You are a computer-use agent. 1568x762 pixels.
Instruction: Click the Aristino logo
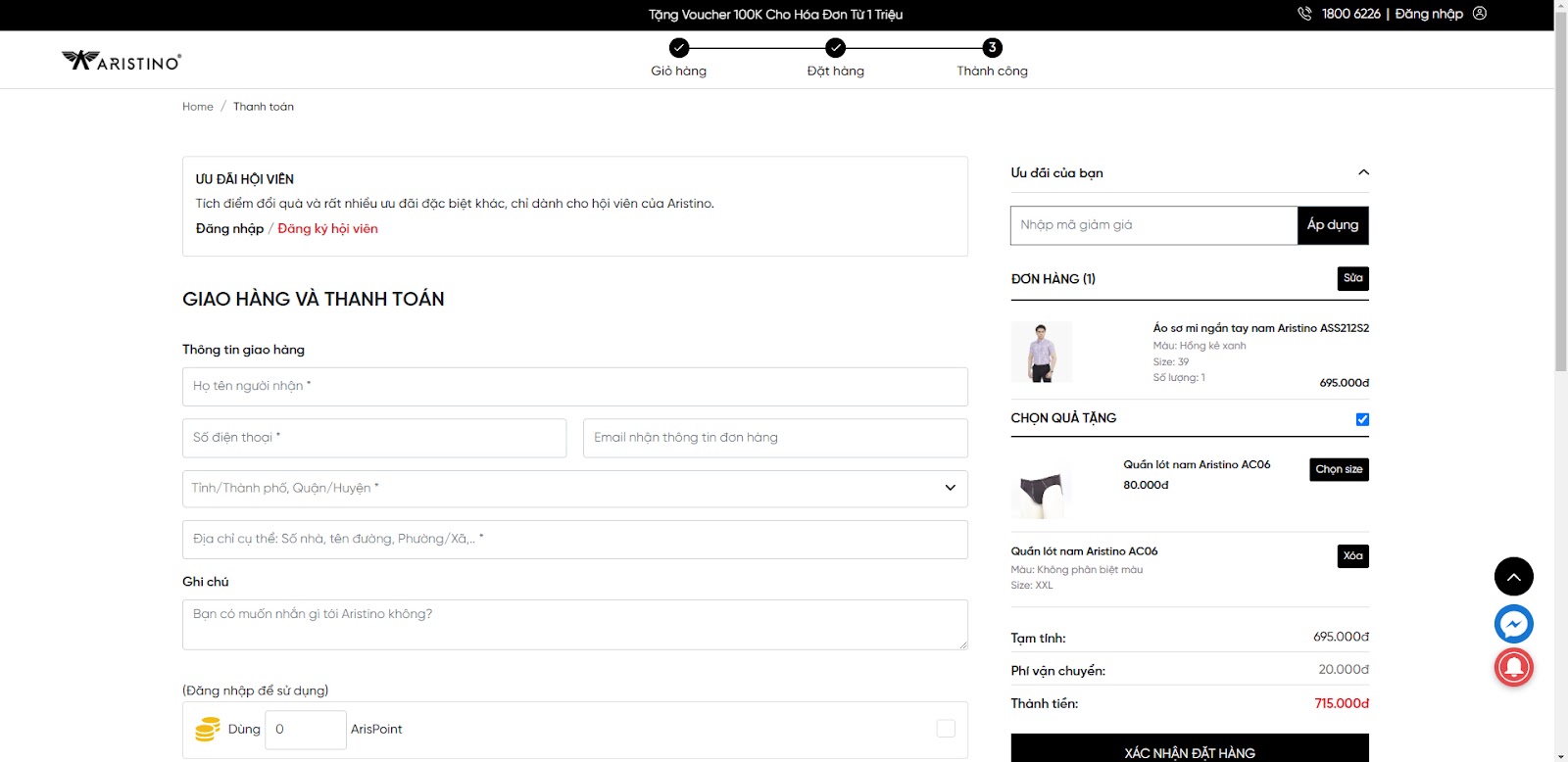122,61
